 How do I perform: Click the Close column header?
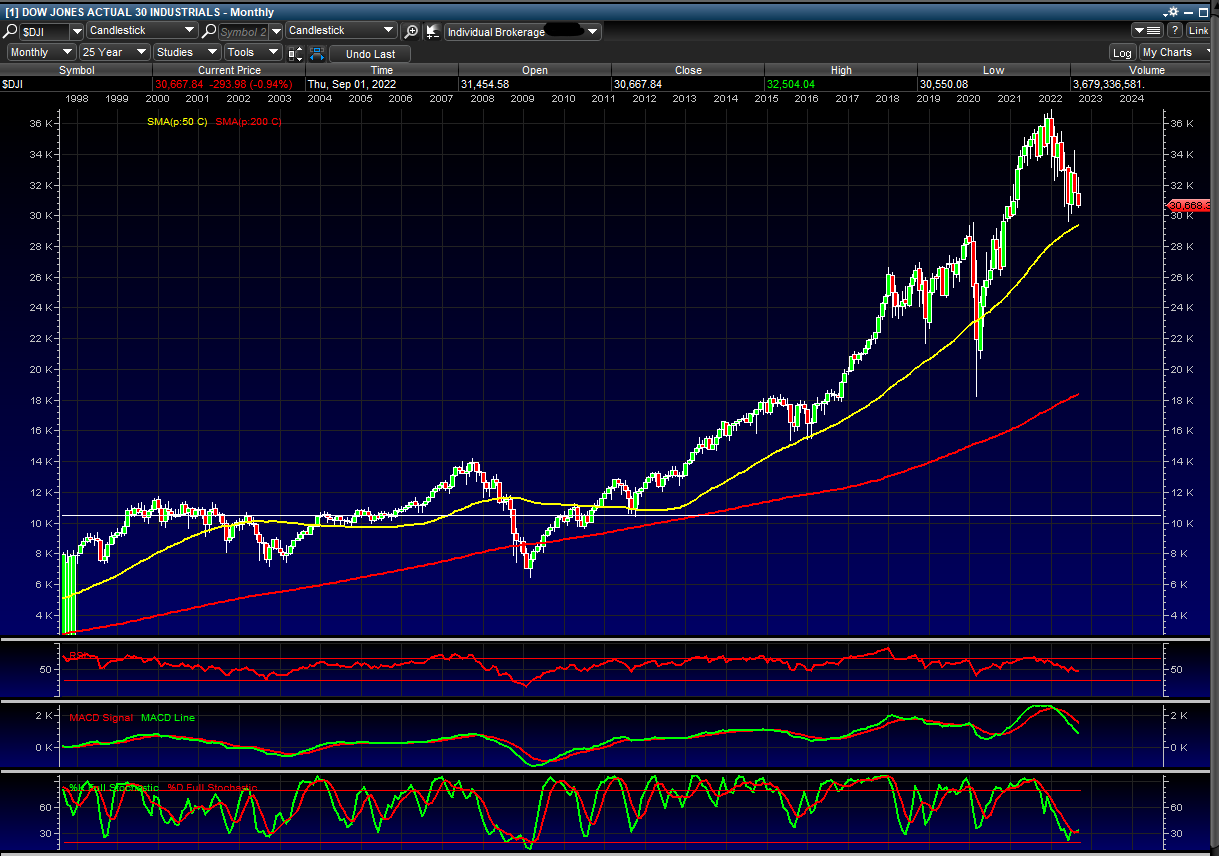pyautogui.click(x=688, y=70)
